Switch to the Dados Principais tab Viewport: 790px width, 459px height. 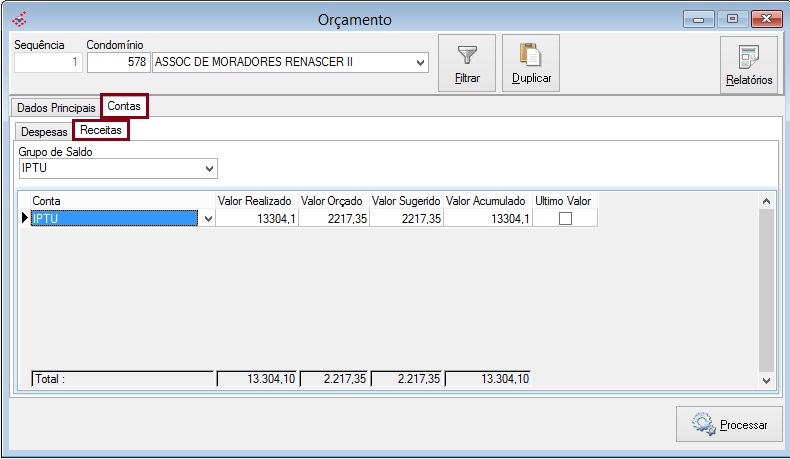56,107
